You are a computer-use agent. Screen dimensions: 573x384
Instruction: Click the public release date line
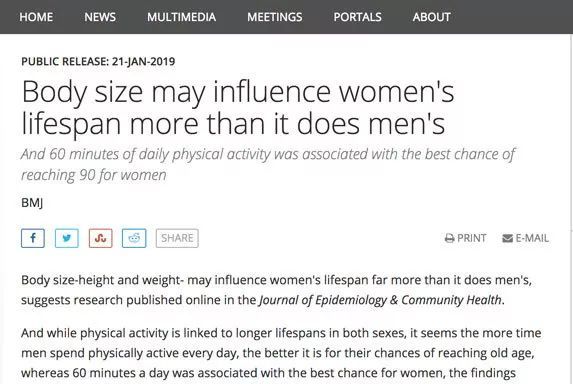click(98, 61)
